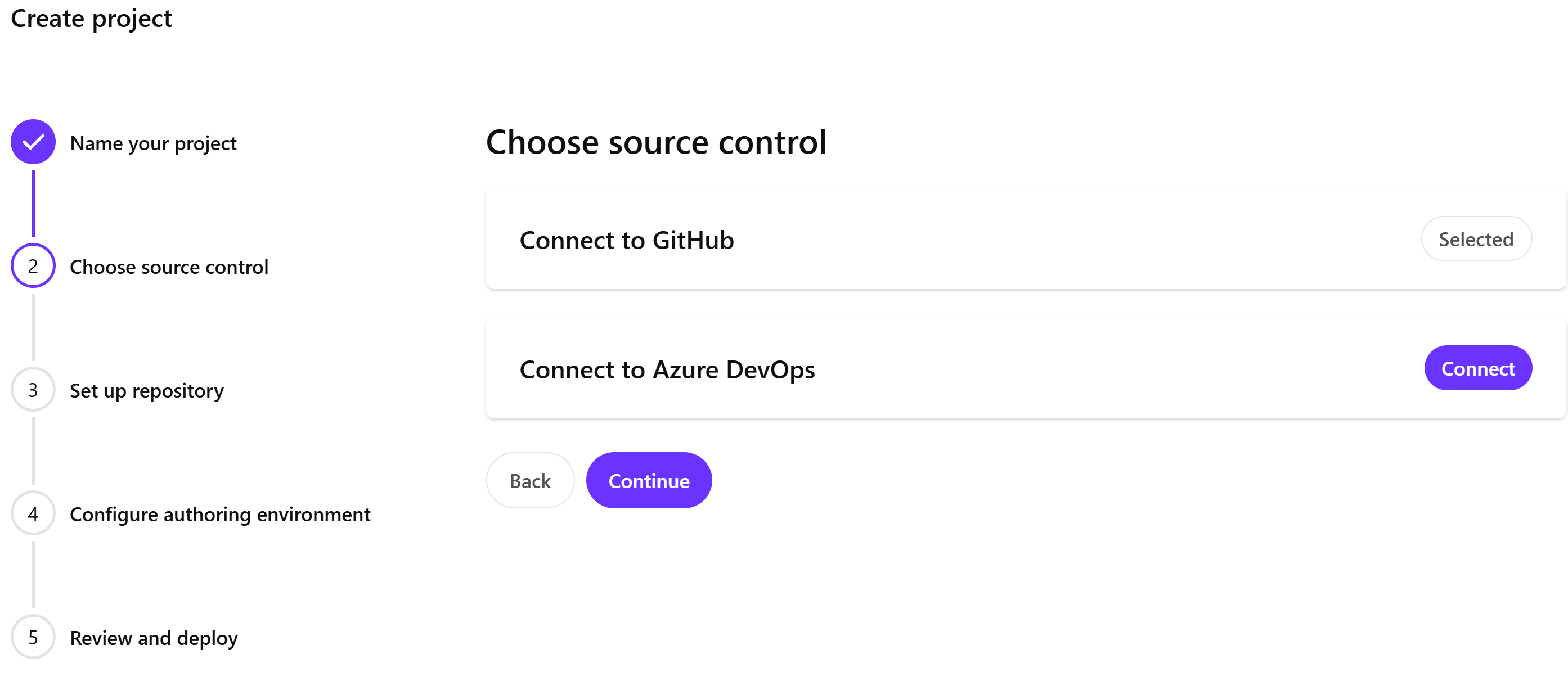Select the Choose source control step label
This screenshot has width=1568, height=699.
[x=169, y=267]
